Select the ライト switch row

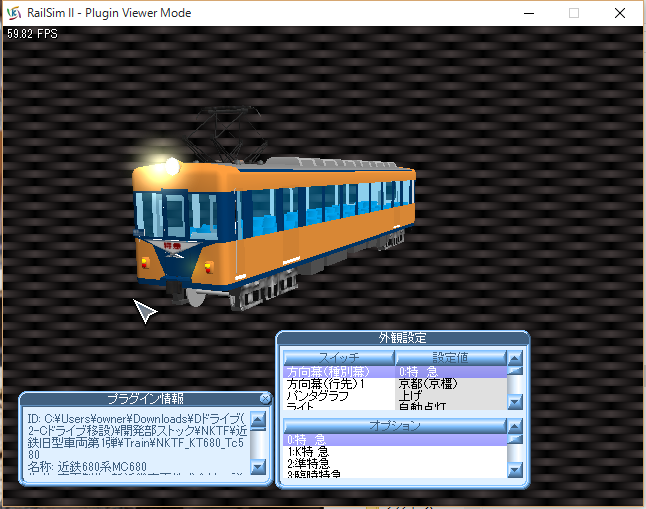point(339,406)
